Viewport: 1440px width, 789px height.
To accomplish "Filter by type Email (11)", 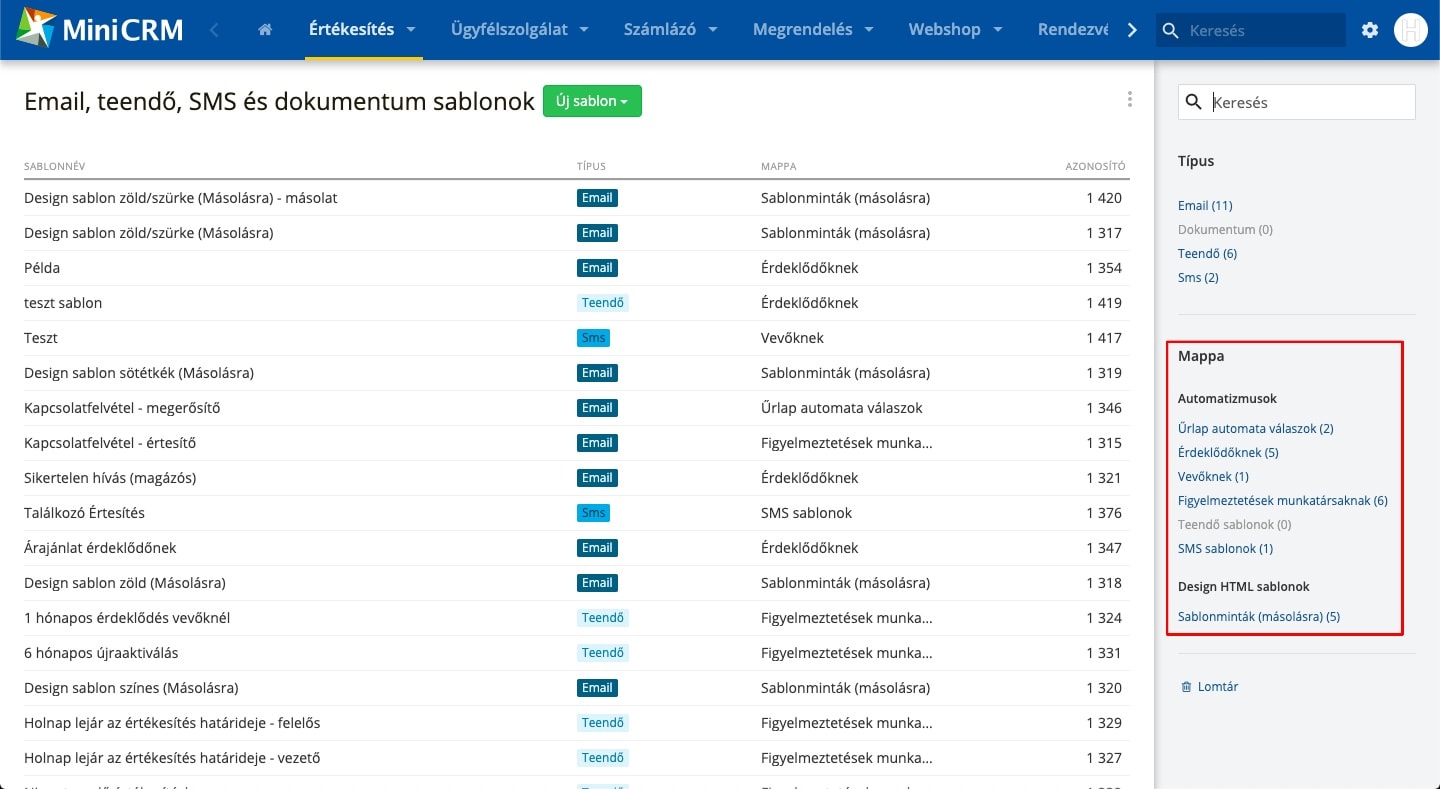I will pyautogui.click(x=1205, y=206).
